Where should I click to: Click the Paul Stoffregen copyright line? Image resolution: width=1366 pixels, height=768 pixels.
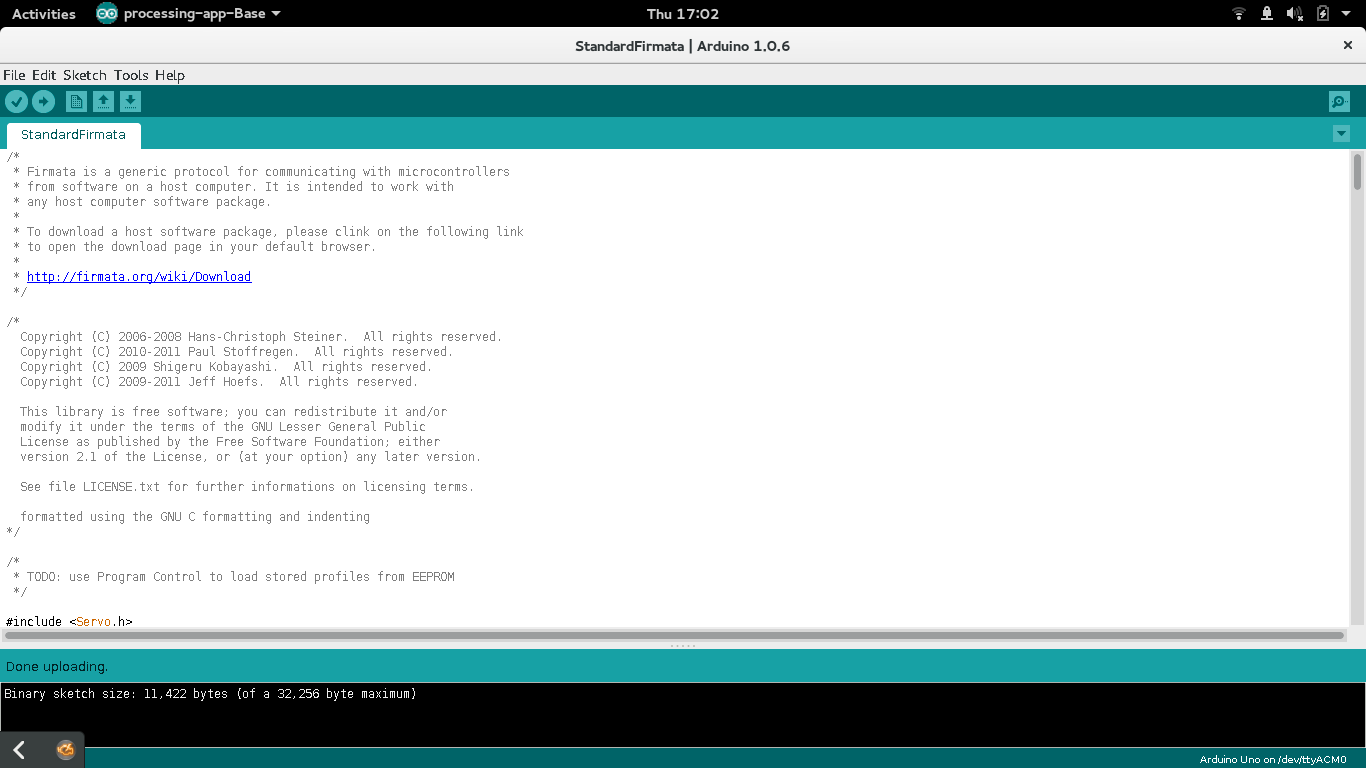pyautogui.click(x=236, y=352)
